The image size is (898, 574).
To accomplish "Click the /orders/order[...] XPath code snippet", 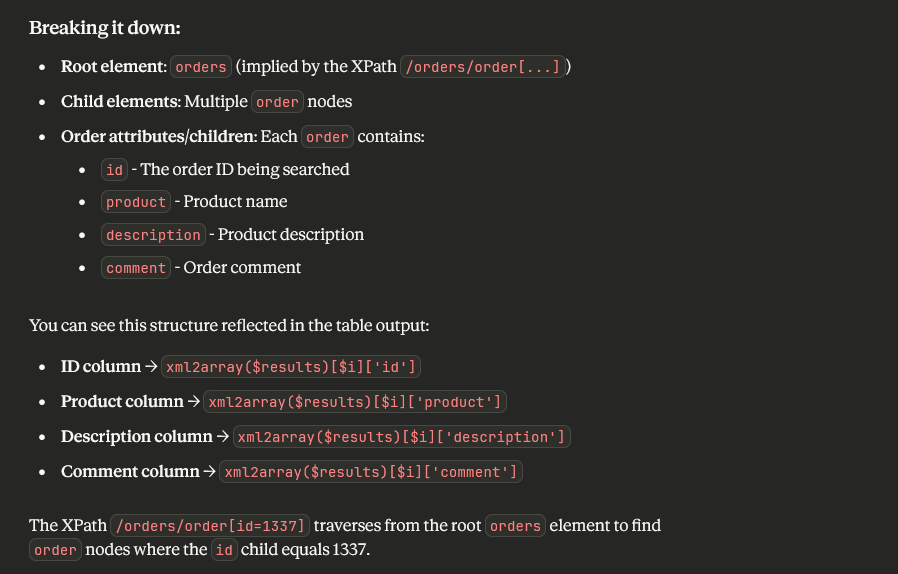I will coord(485,67).
